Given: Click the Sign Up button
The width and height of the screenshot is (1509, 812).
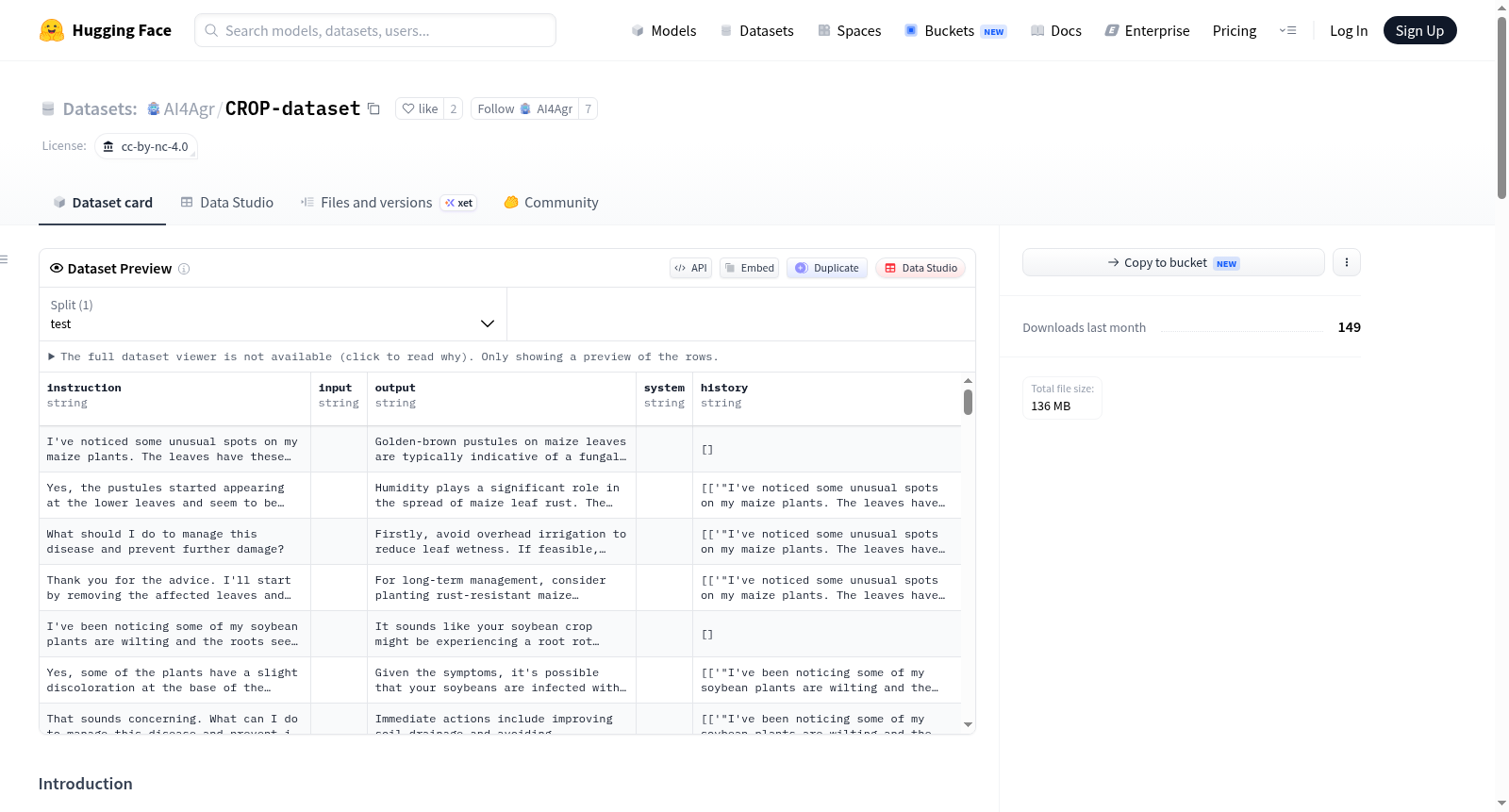Looking at the screenshot, I should point(1419,30).
